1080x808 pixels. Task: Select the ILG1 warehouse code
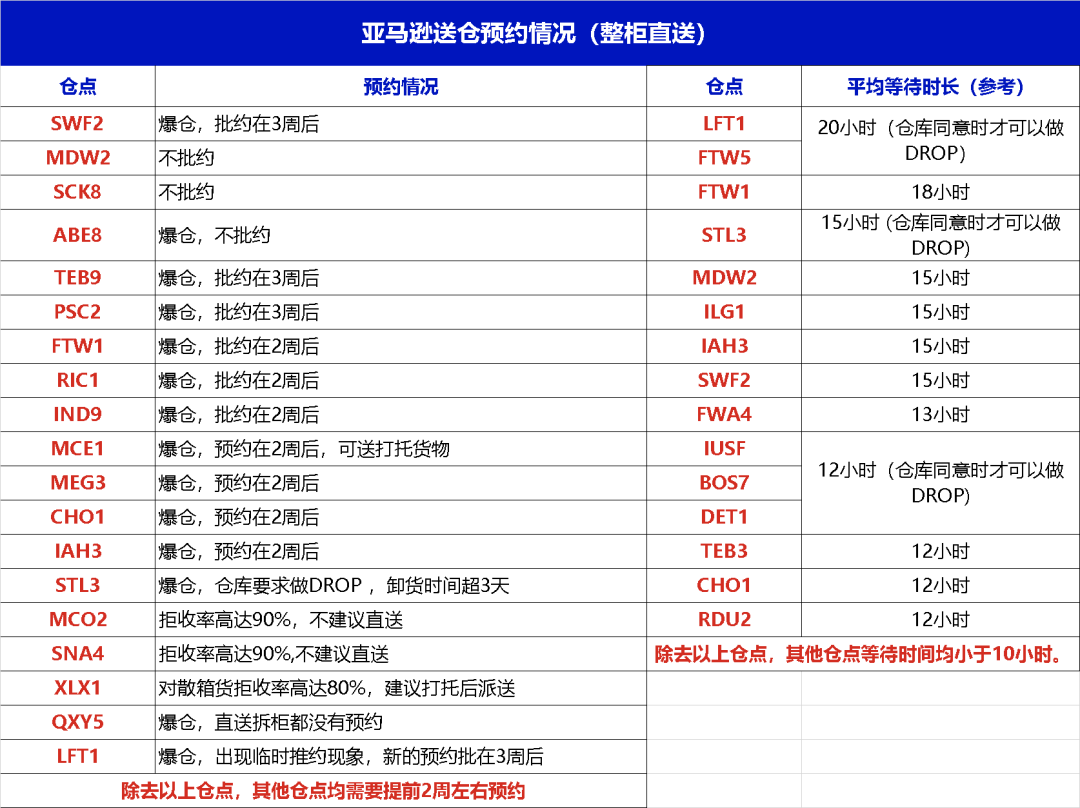724,312
